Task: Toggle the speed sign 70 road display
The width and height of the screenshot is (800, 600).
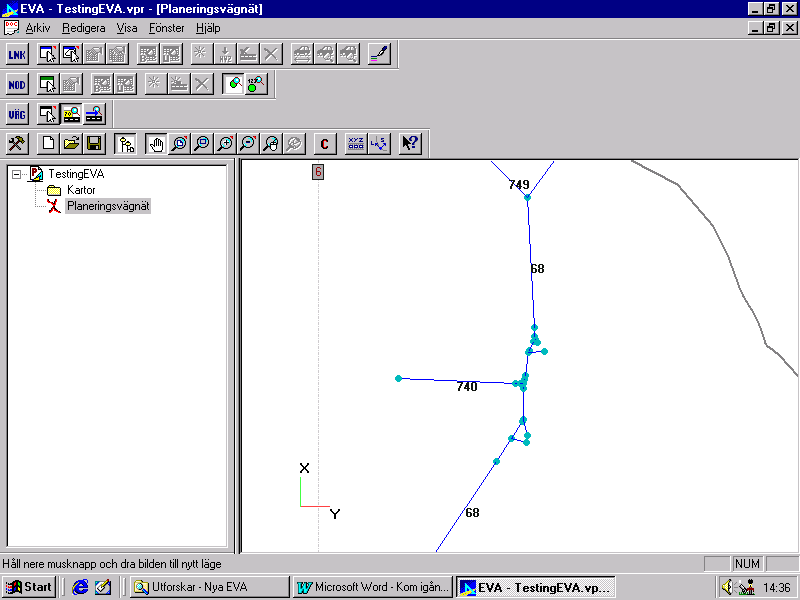Action: point(71,114)
